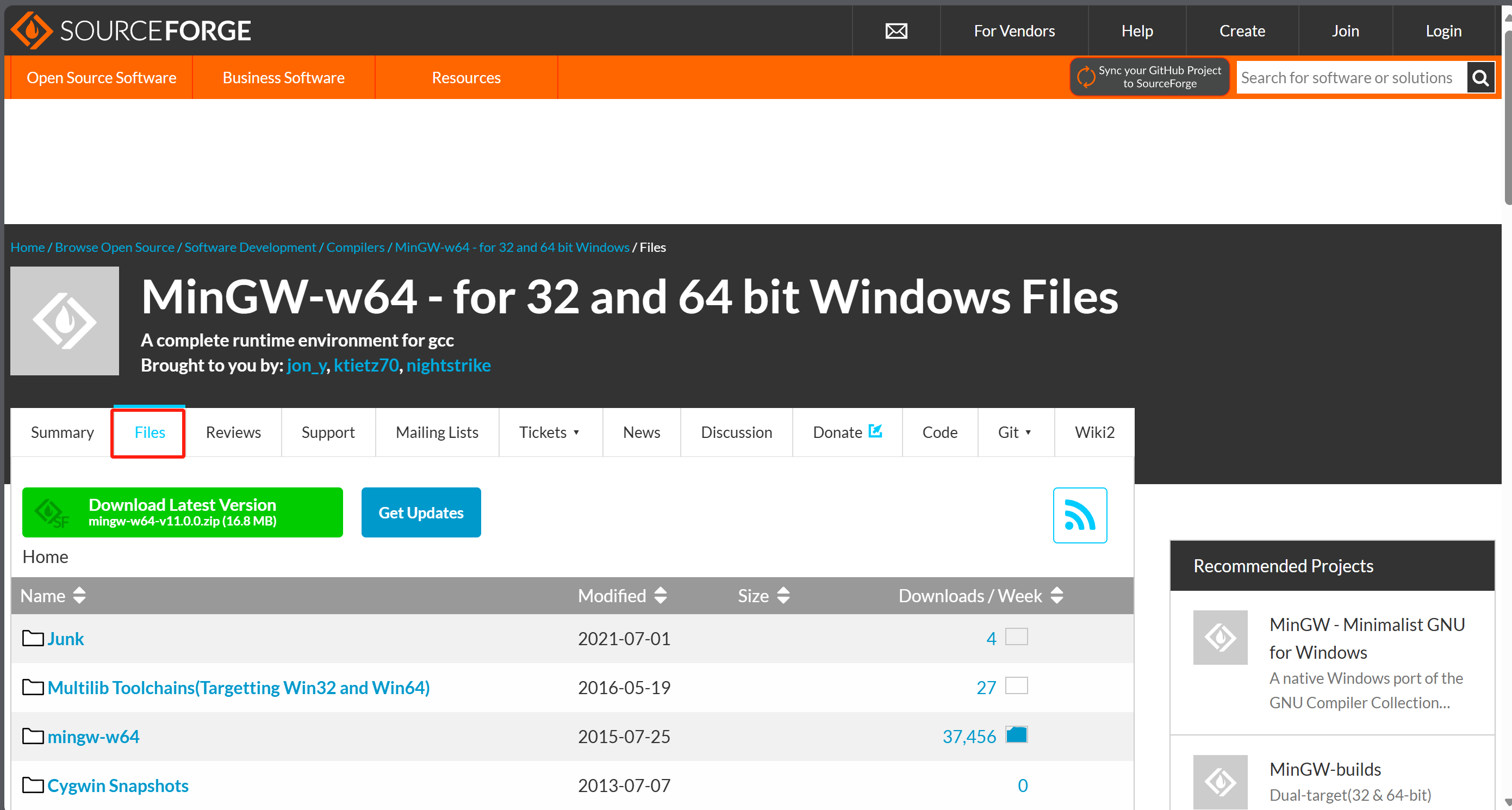Viewport: 1512px width, 810px height.
Task: Click the Login link
Action: 1443,30
